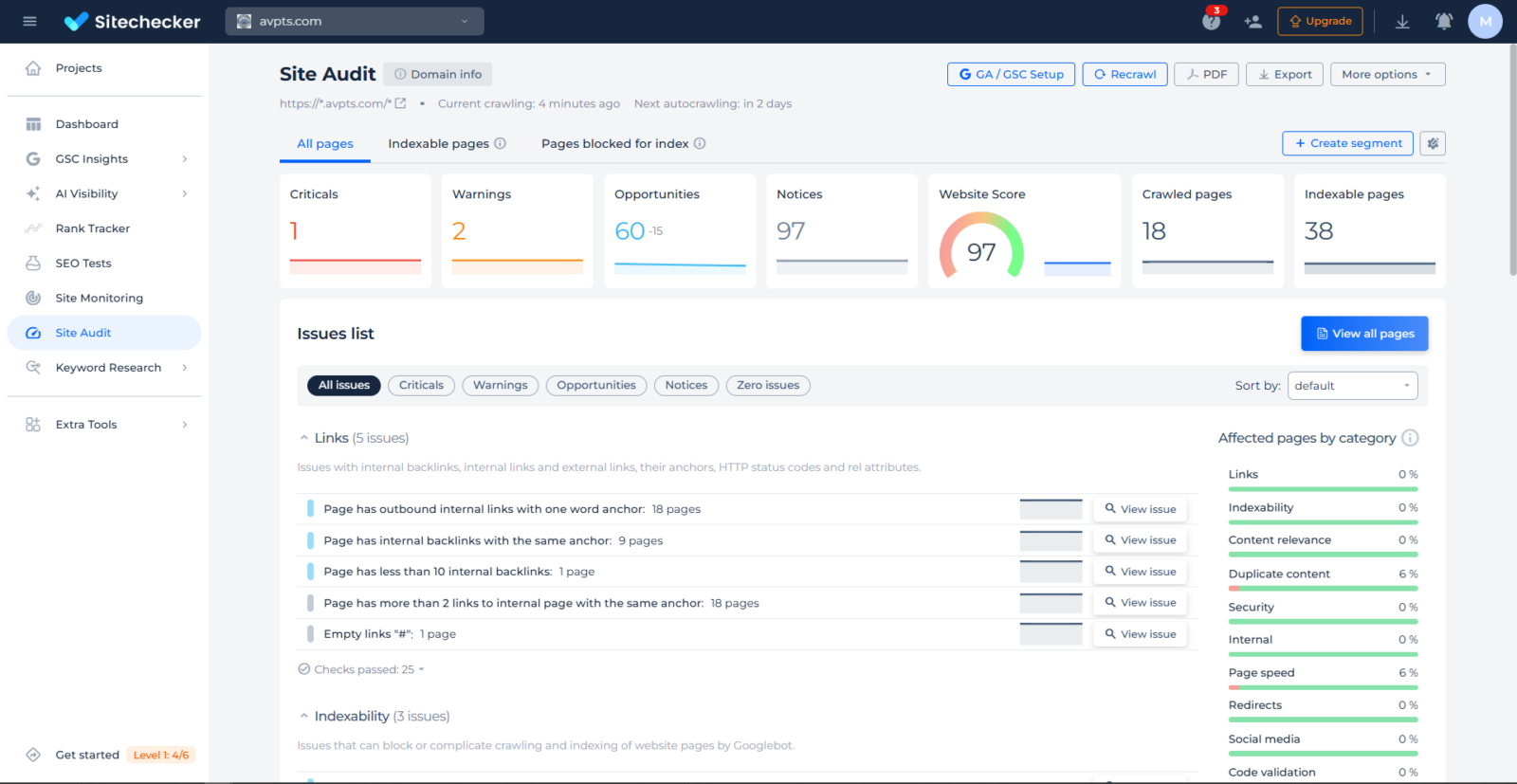Click the Export button
This screenshot has height=784, width=1517.
click(x=1285, y=74)
